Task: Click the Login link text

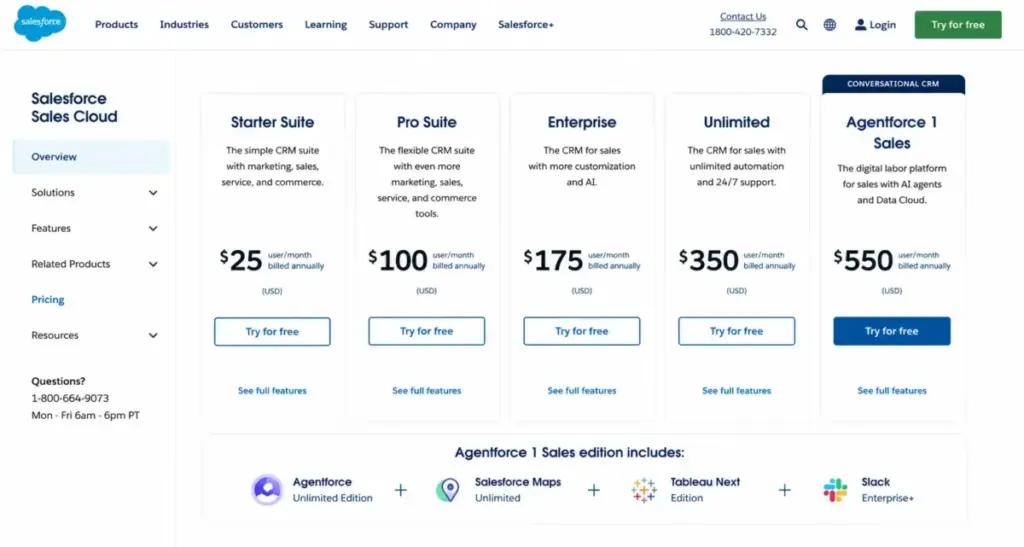Action: click(x=882, y=25)
